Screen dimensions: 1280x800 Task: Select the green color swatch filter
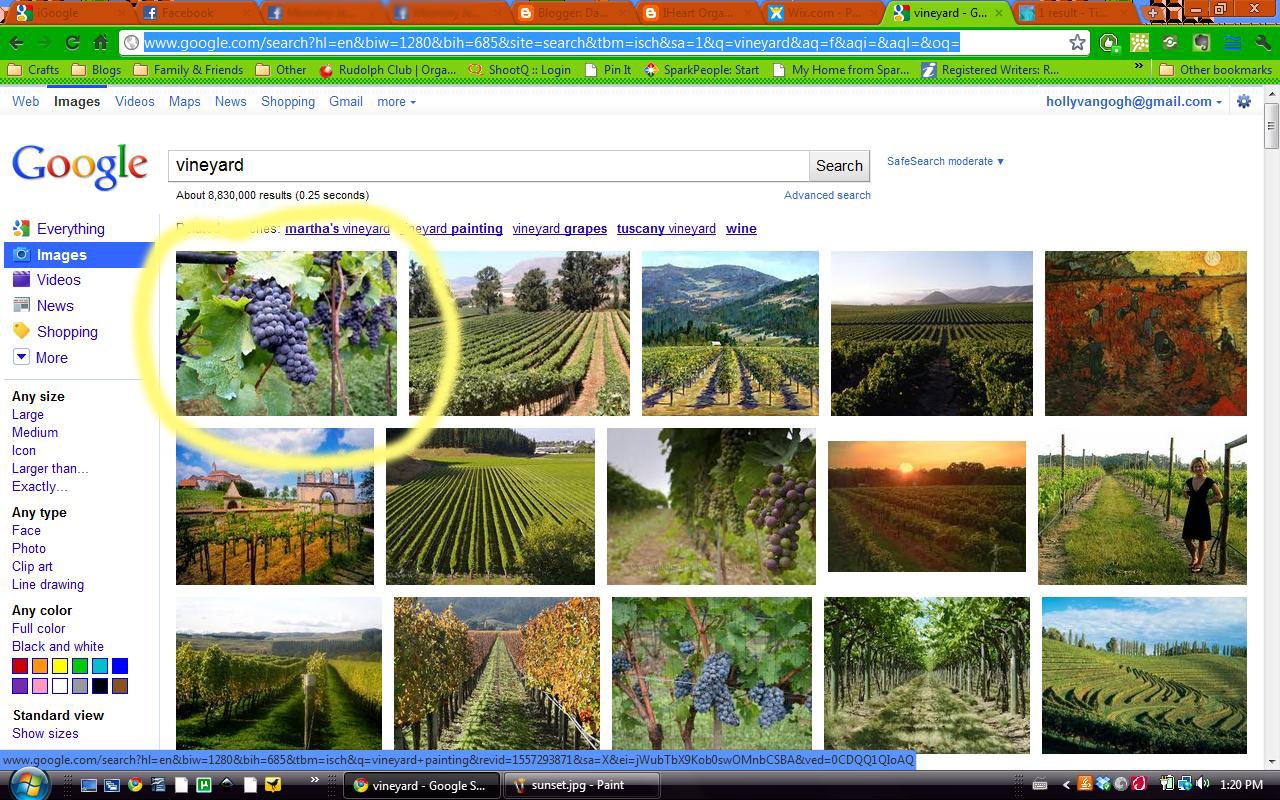[80, 666]
